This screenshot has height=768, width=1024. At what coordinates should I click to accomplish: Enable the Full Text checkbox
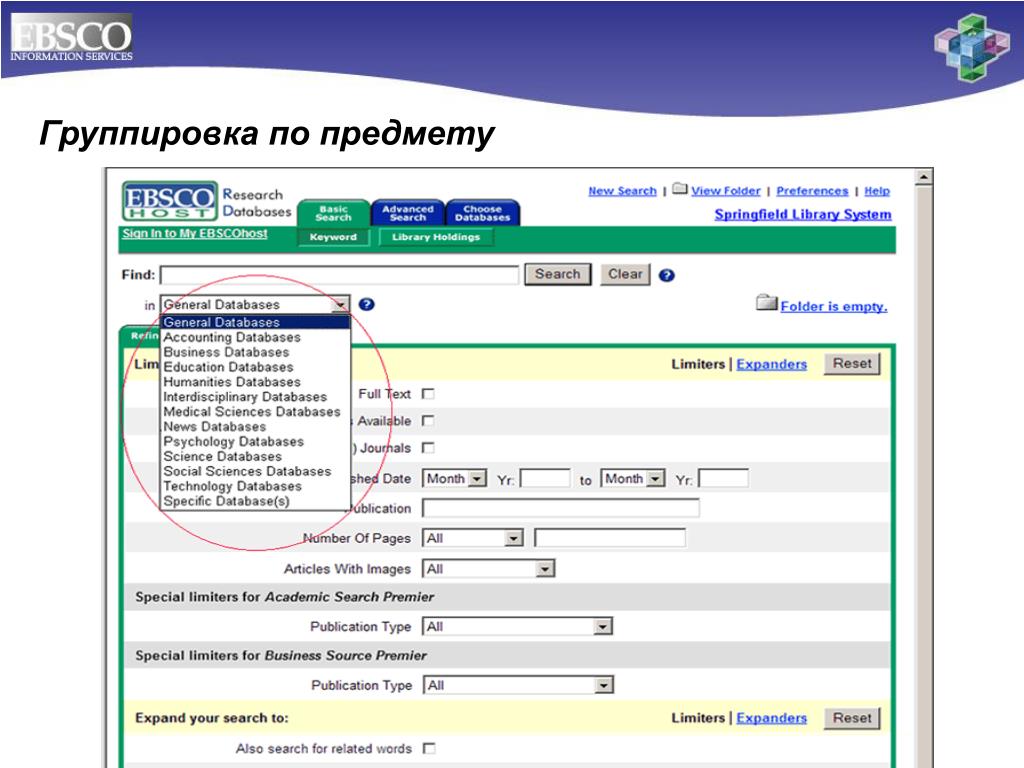428,394
